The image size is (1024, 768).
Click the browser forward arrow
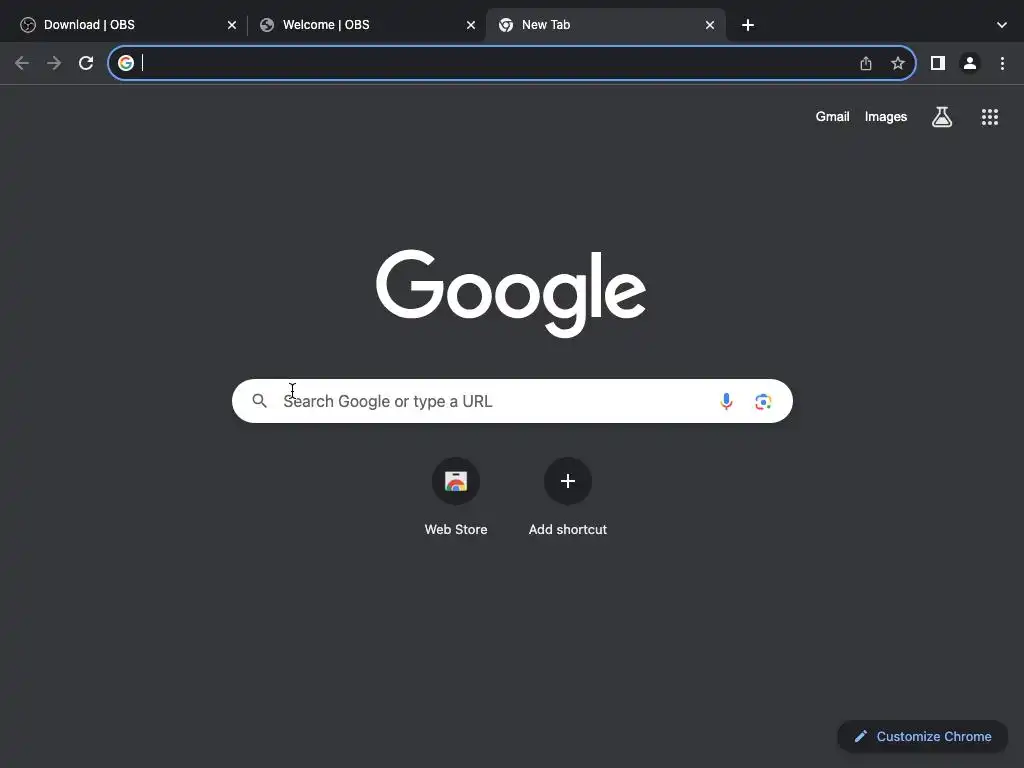coord(54,63)
